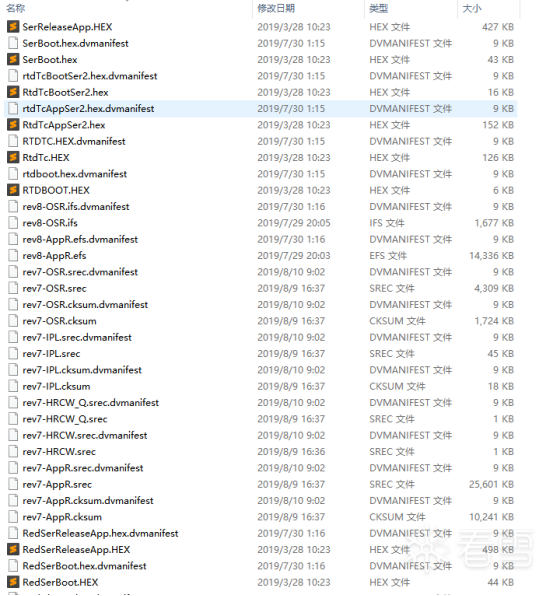Click the rev8-OSR.ifs.dvmanifest file icon

tap(13, 206)
